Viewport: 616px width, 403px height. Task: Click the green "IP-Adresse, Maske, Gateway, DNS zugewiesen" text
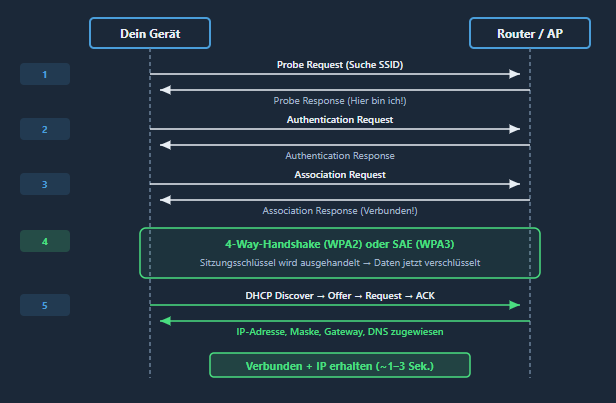[340, 332]
